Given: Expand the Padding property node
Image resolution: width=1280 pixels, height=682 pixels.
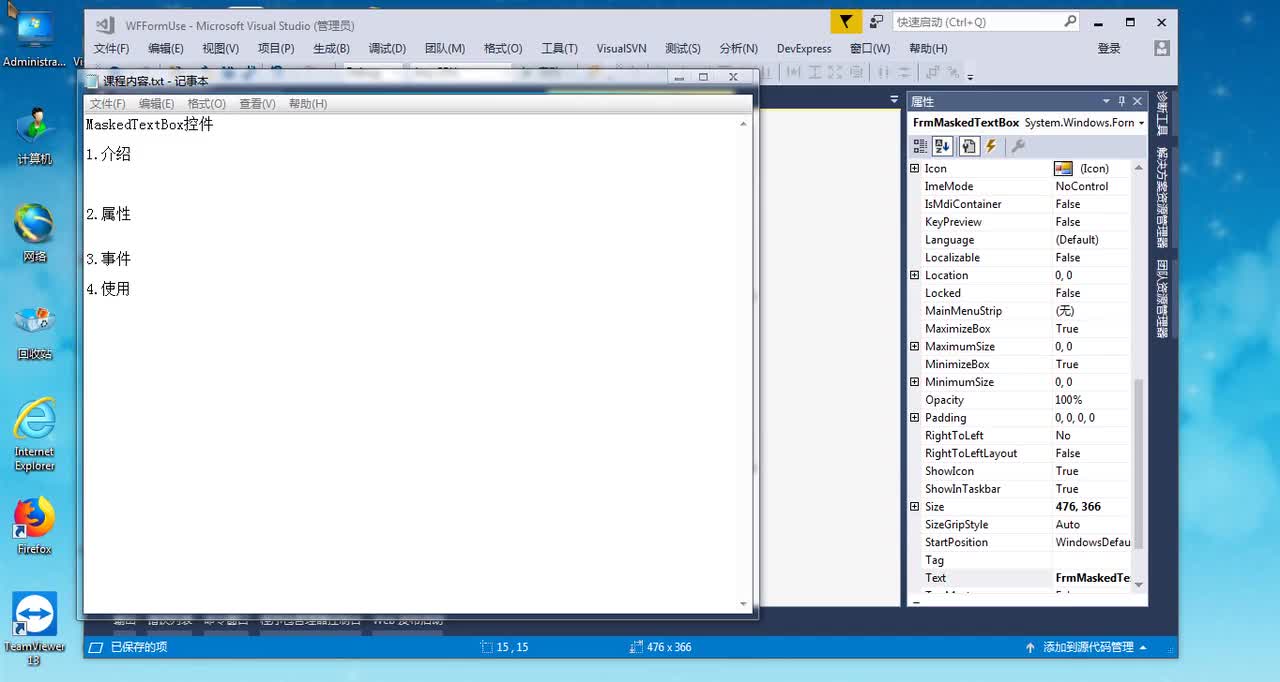Looking at the screenshot, I should pos(914,417).
